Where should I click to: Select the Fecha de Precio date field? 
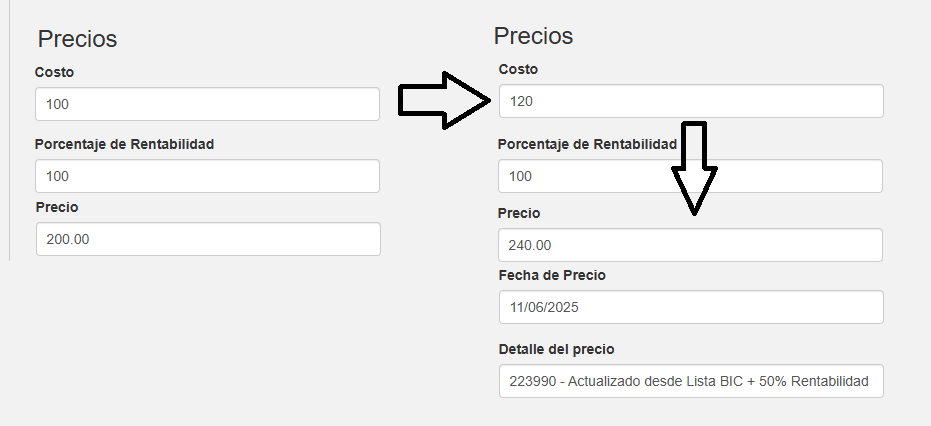690,307
